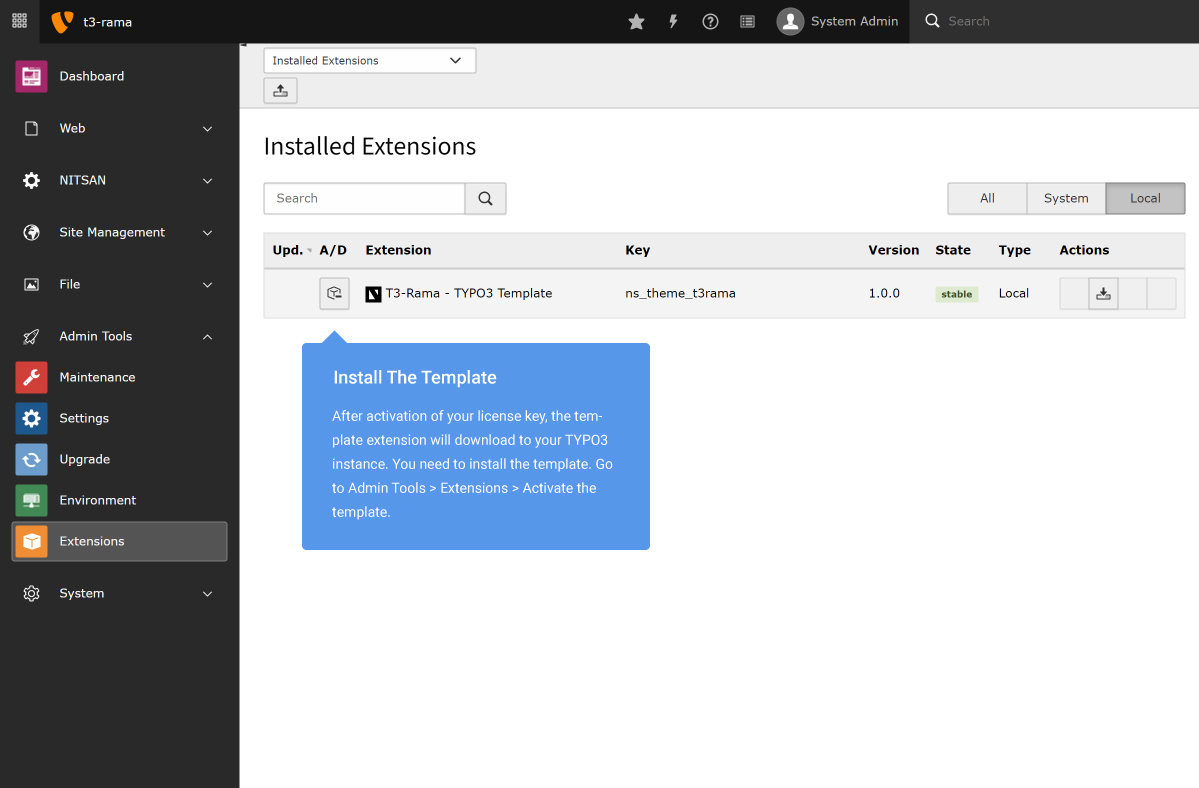Open the Dashboard module

tap(92, 75)
